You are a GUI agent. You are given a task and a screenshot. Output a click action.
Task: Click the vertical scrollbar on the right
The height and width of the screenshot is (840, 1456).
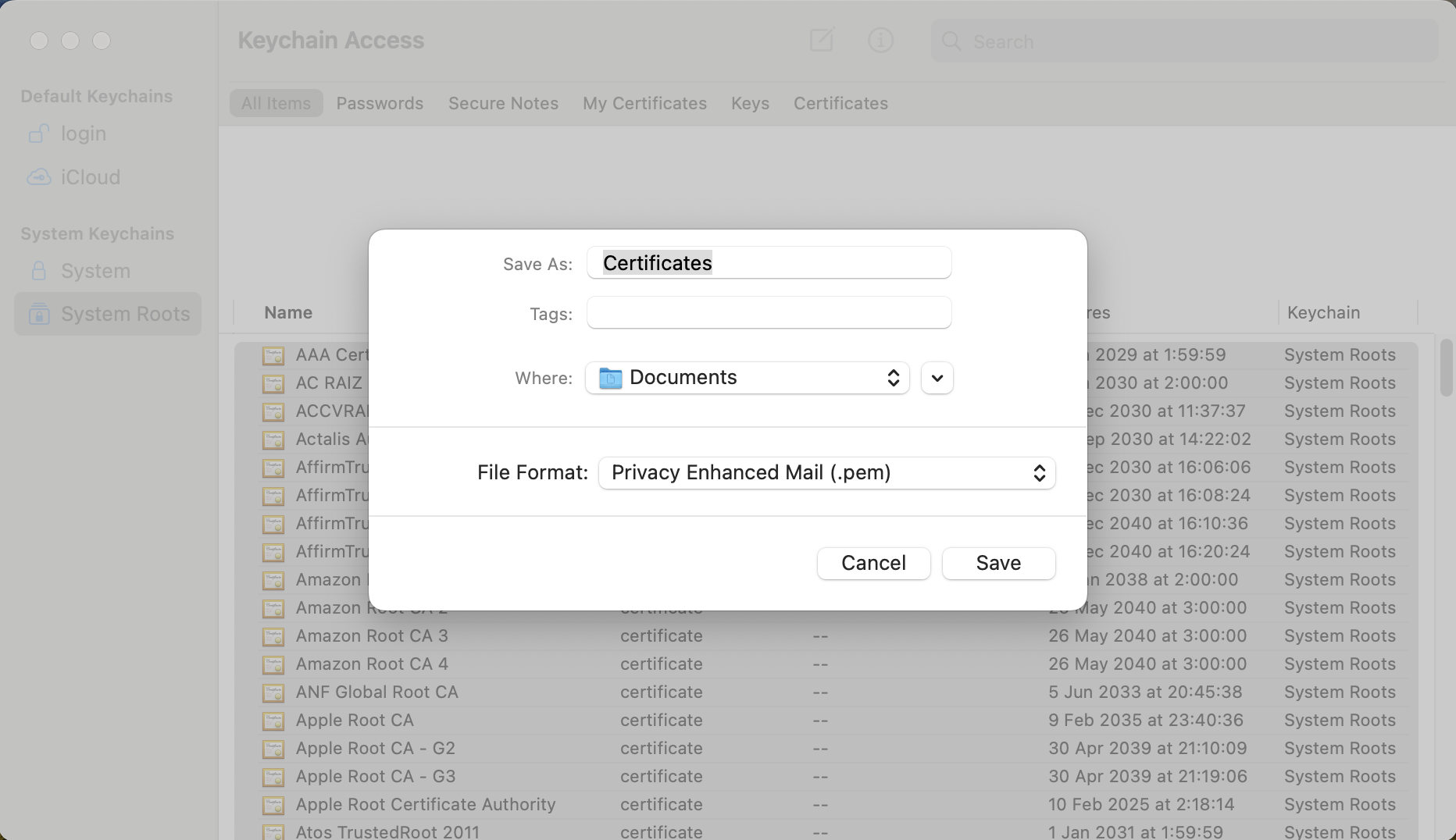pyautogui.click(x=1446, y=367)
